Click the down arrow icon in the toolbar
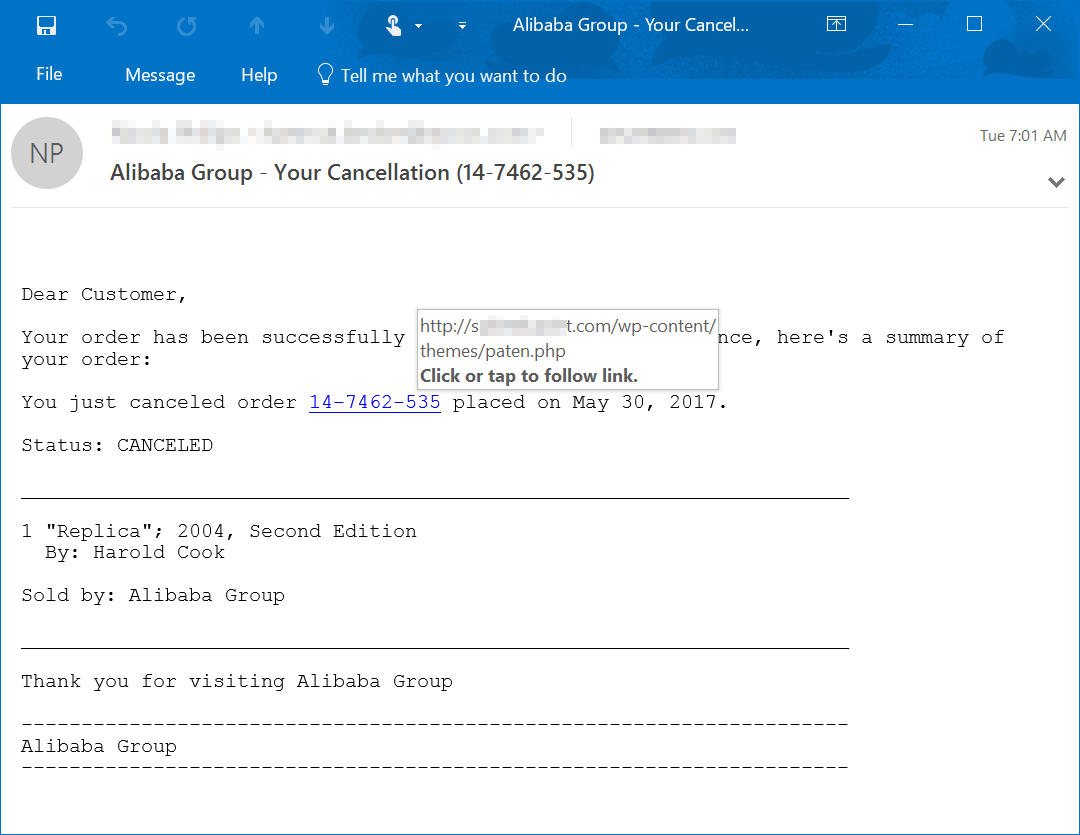 point(326,24)
